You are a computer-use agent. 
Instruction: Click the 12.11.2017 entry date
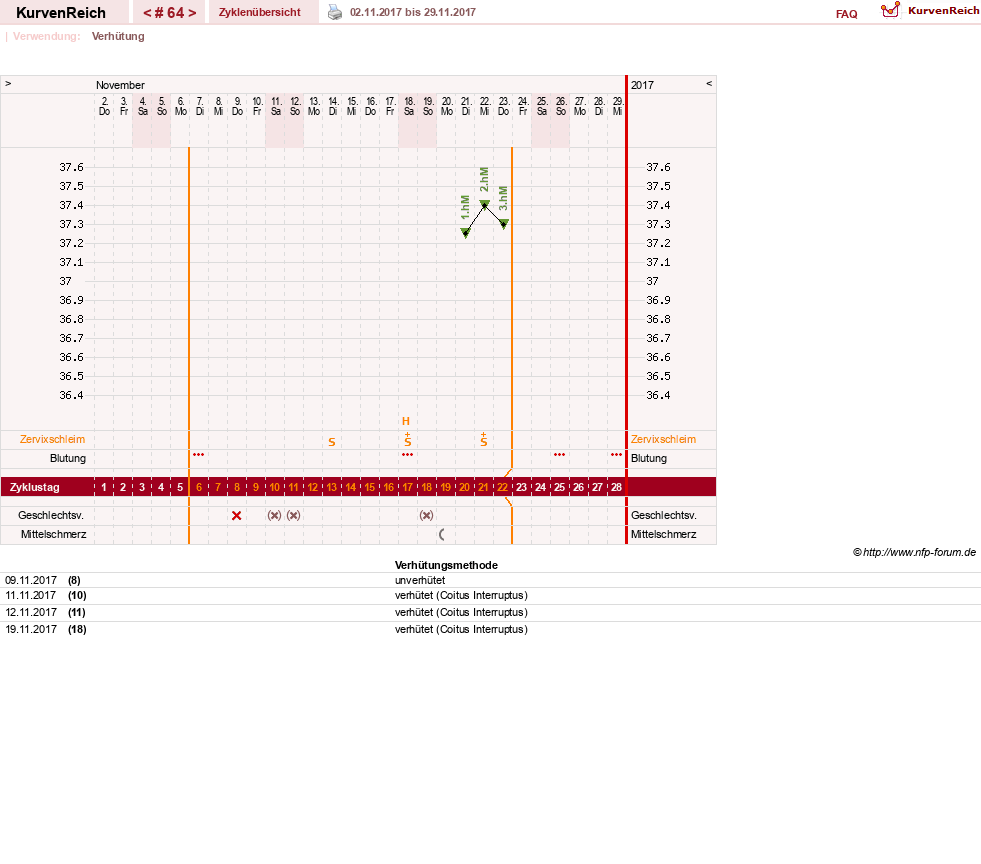tap(31, 612)
